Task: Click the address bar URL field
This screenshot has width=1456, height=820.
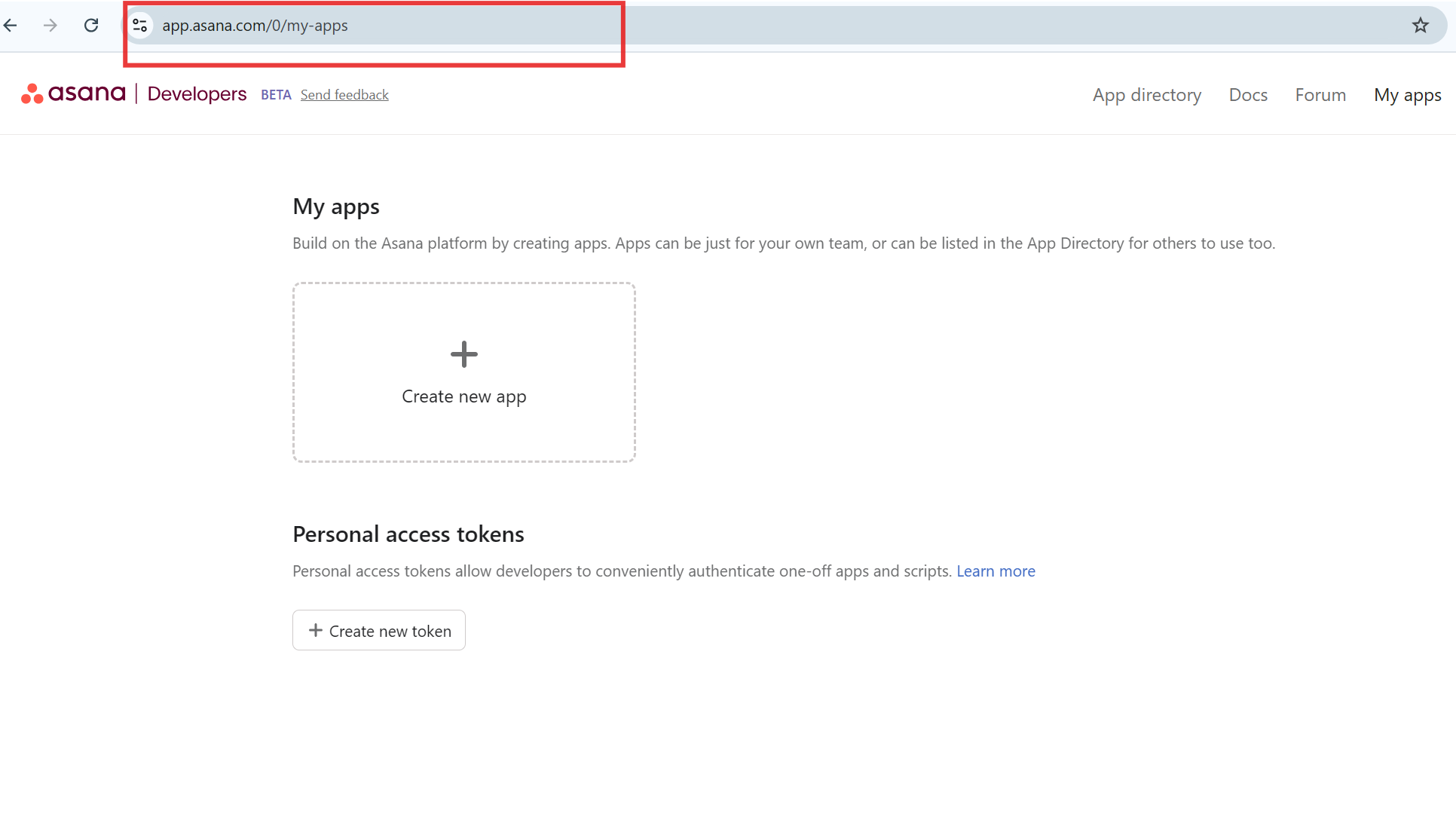Action: 784,26
